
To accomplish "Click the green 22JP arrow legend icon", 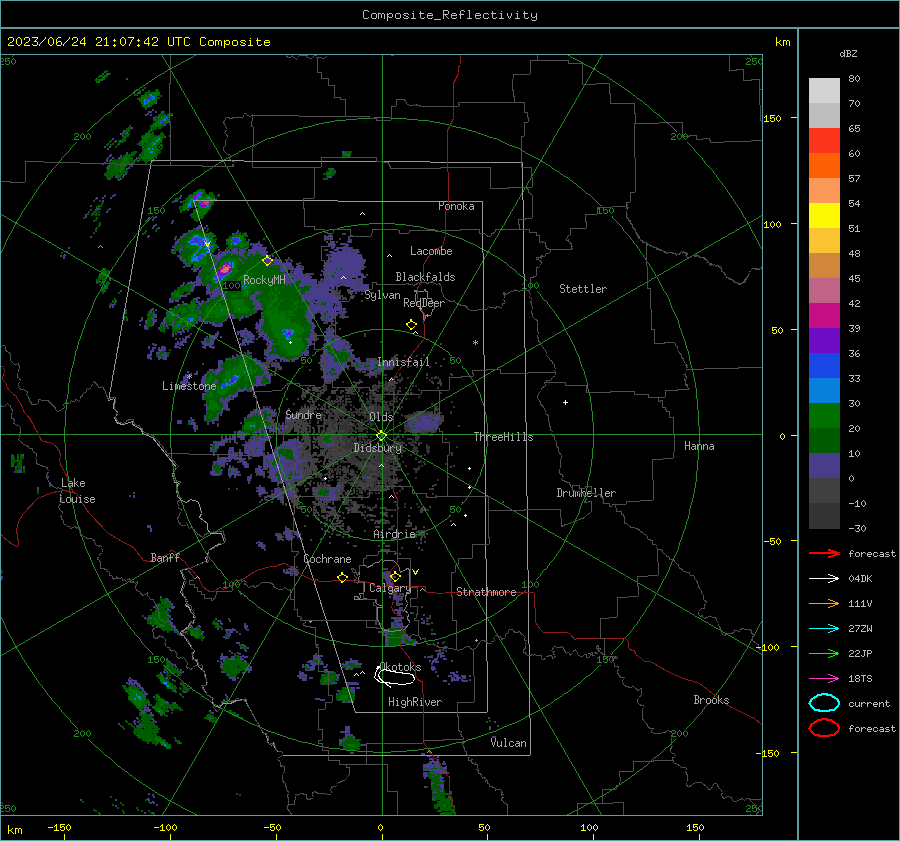I will 824,653.
